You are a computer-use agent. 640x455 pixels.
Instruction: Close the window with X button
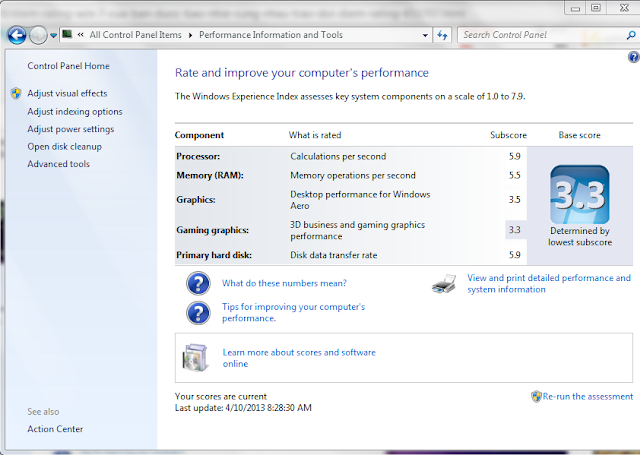(x=624, y=8)
